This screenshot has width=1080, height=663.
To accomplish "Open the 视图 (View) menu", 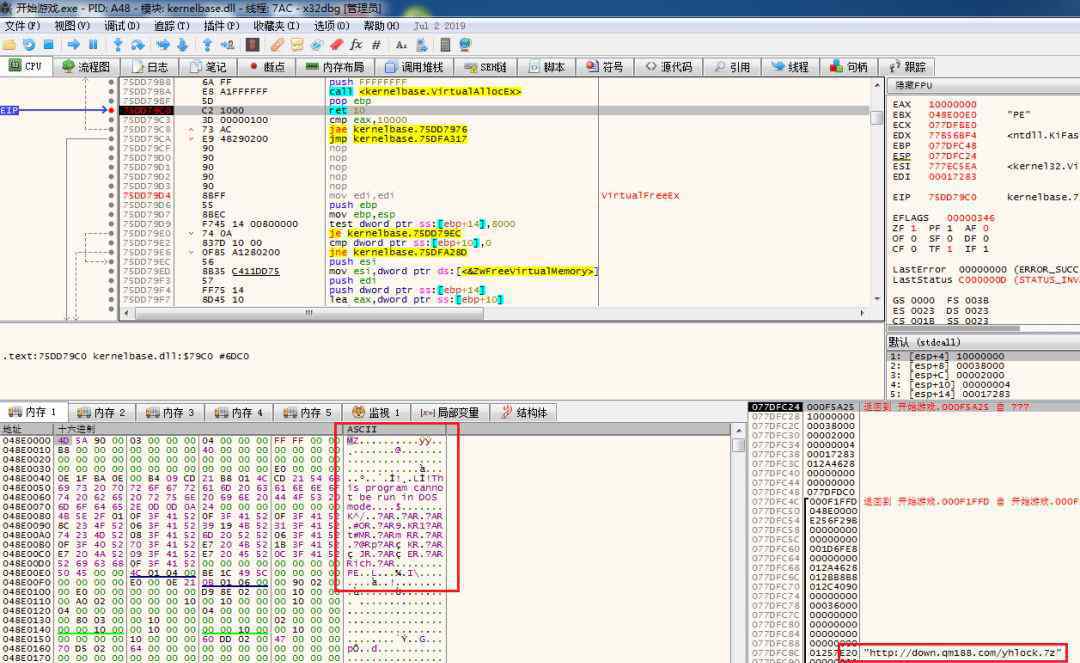I will [72, 25].
